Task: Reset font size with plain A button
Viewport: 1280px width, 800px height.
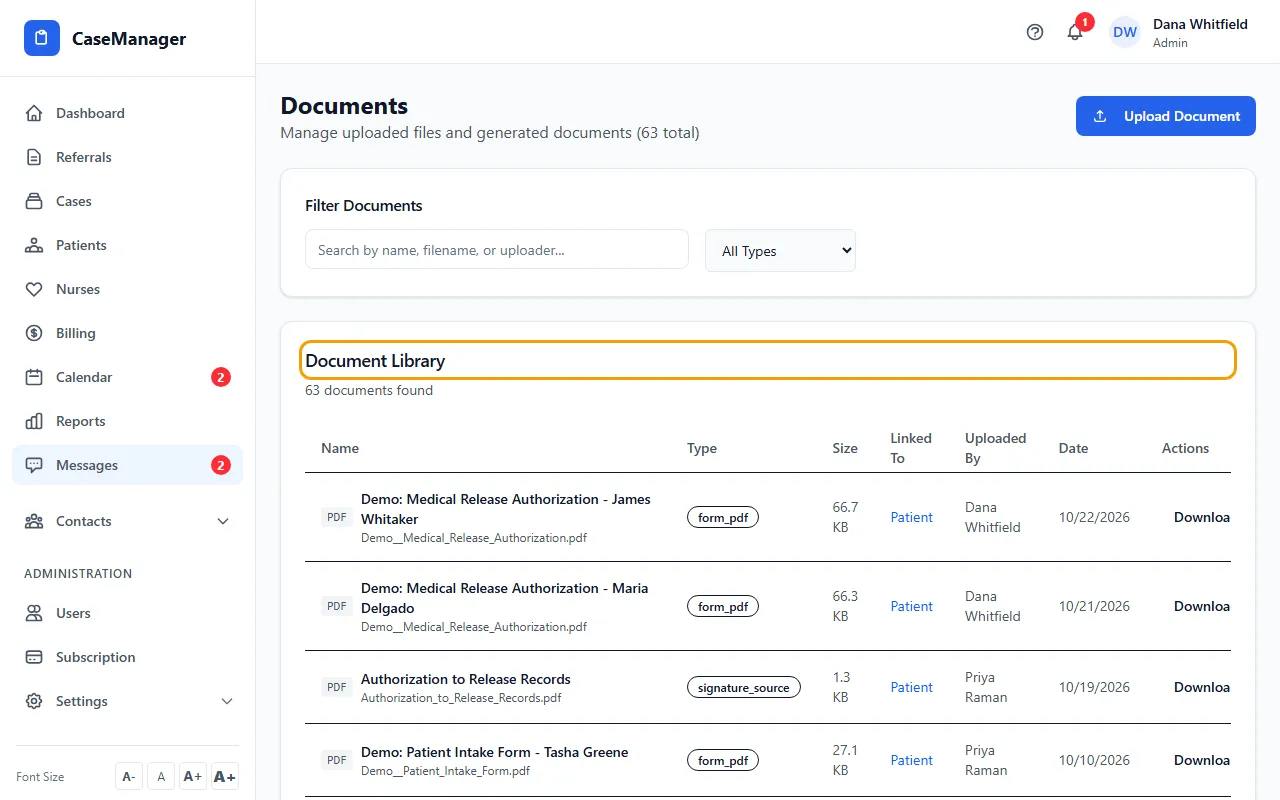Action: pyautogui.click(x=161, y=776)
